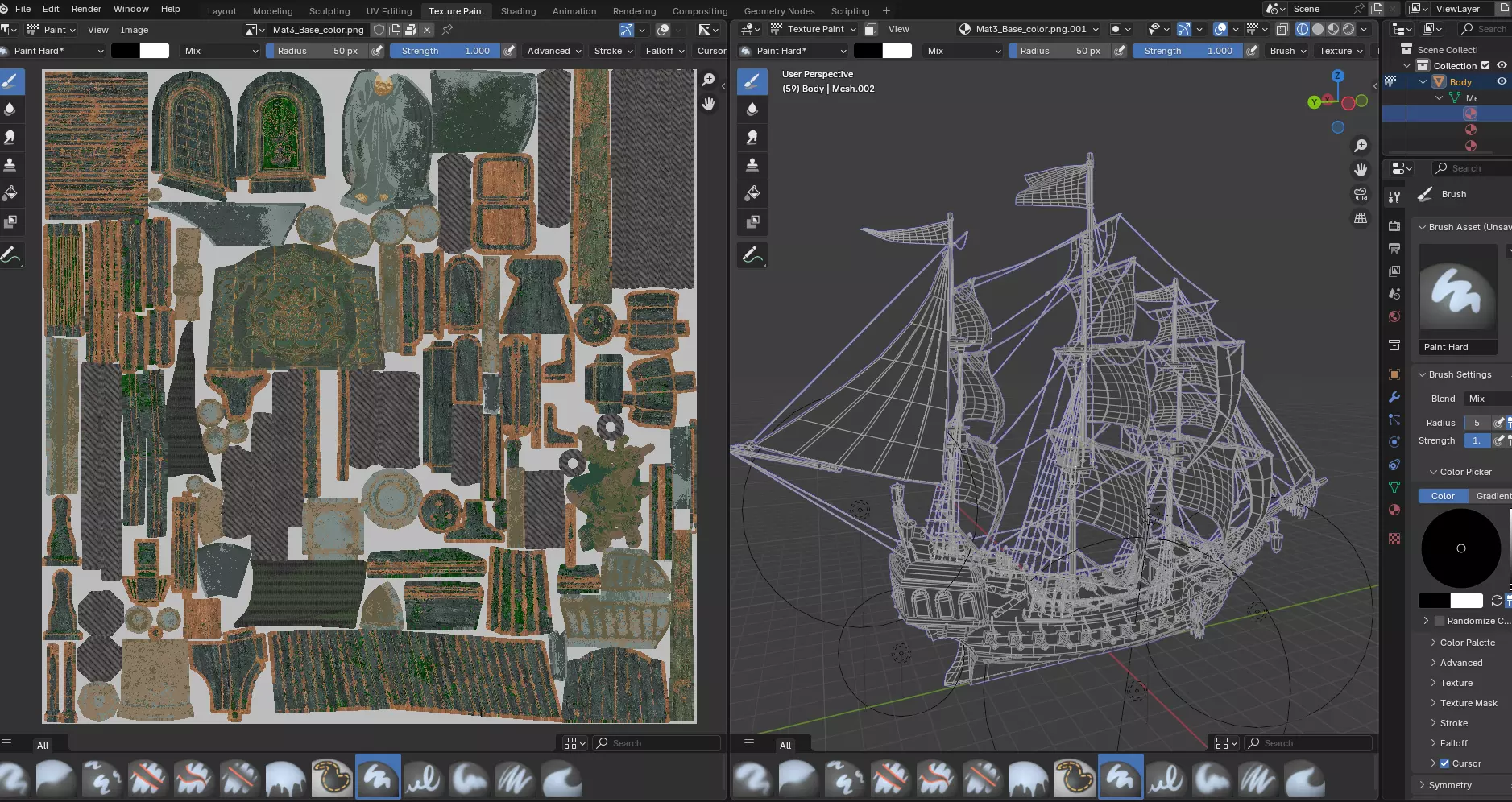Switch to the UV Editing workspace tab
1512x802 pixels.
point(389,11)
